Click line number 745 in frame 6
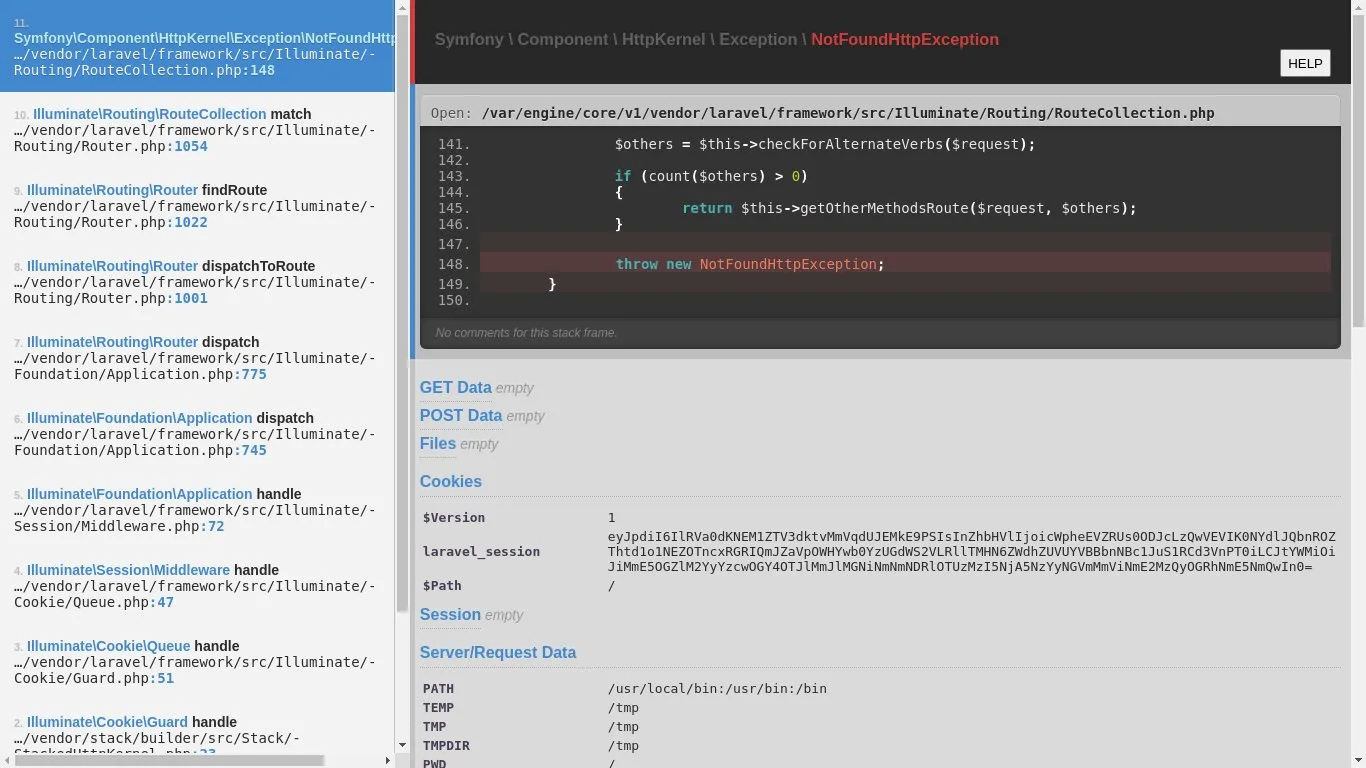Viewport: 1366px width, 768px height. pyautogui.click(x=254, y=450)
